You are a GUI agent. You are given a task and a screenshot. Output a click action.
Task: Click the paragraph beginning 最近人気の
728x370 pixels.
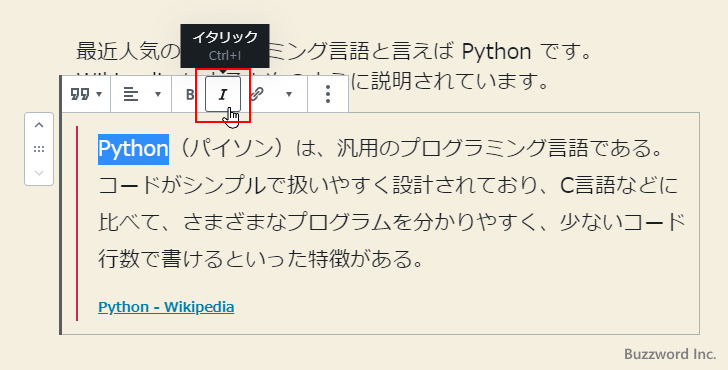pyautogui.click(x=334, y=52)
